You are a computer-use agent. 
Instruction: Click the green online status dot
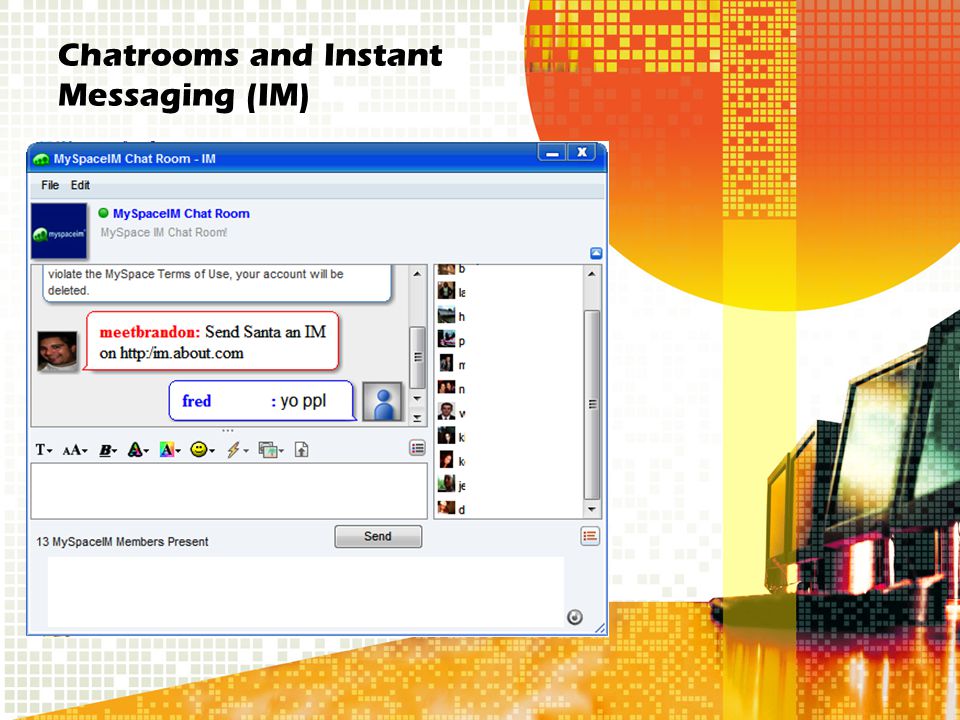103,213
